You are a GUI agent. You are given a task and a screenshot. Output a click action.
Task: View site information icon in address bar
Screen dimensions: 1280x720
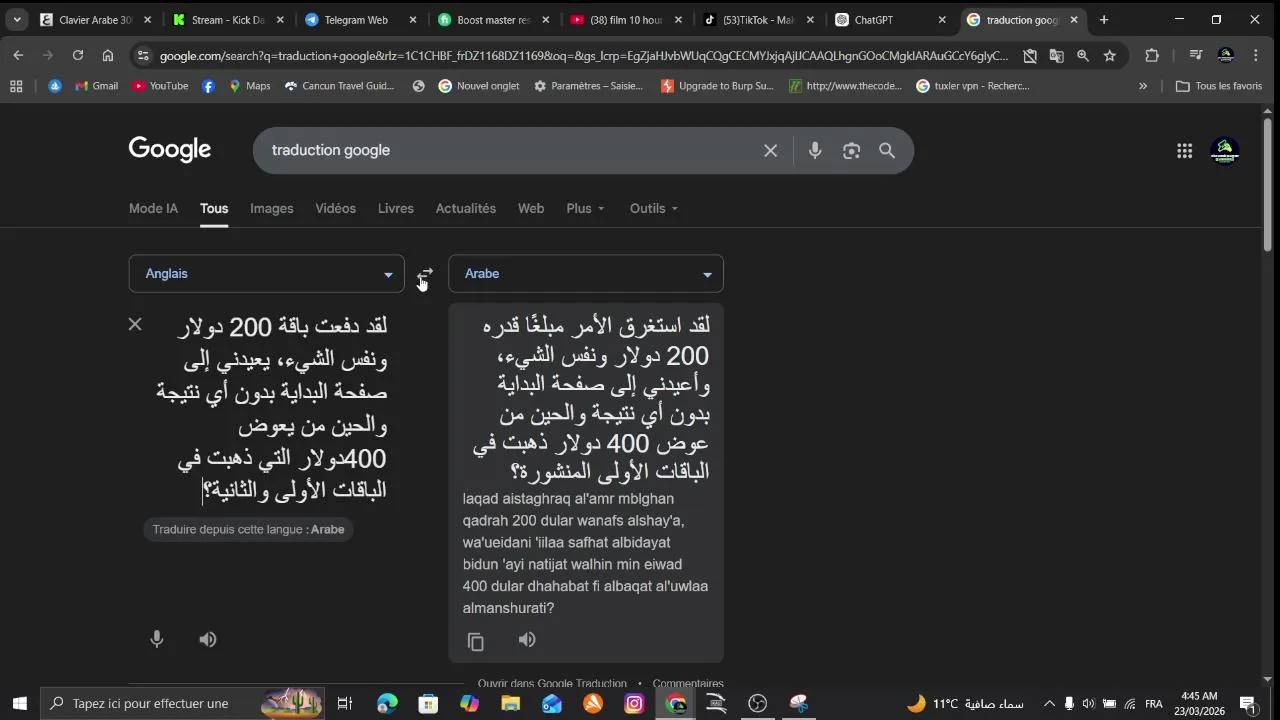pos(144,56)
